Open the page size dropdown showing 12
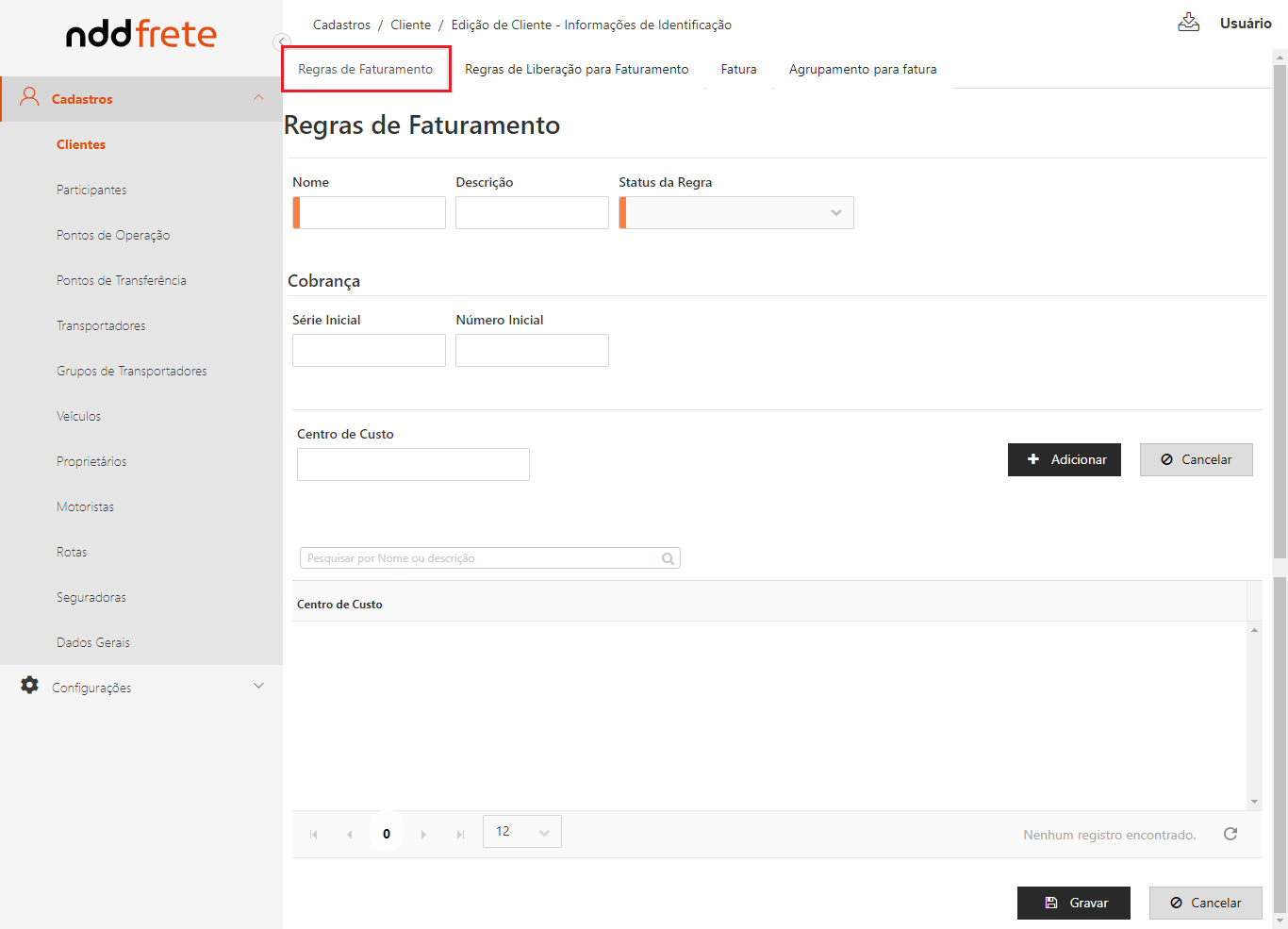1288x929 pixels. pos(522,832)
